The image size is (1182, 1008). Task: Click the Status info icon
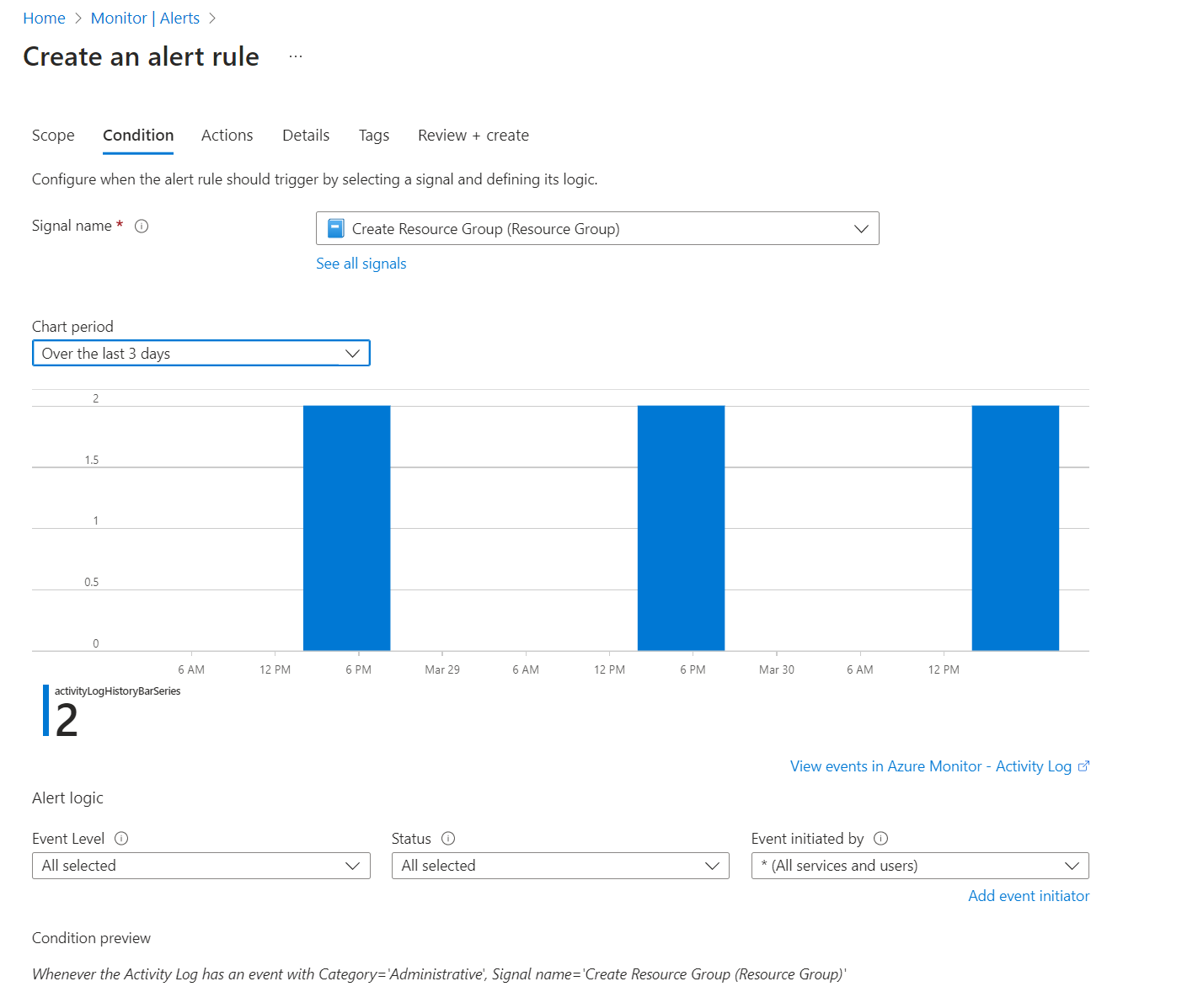point(448,838)
